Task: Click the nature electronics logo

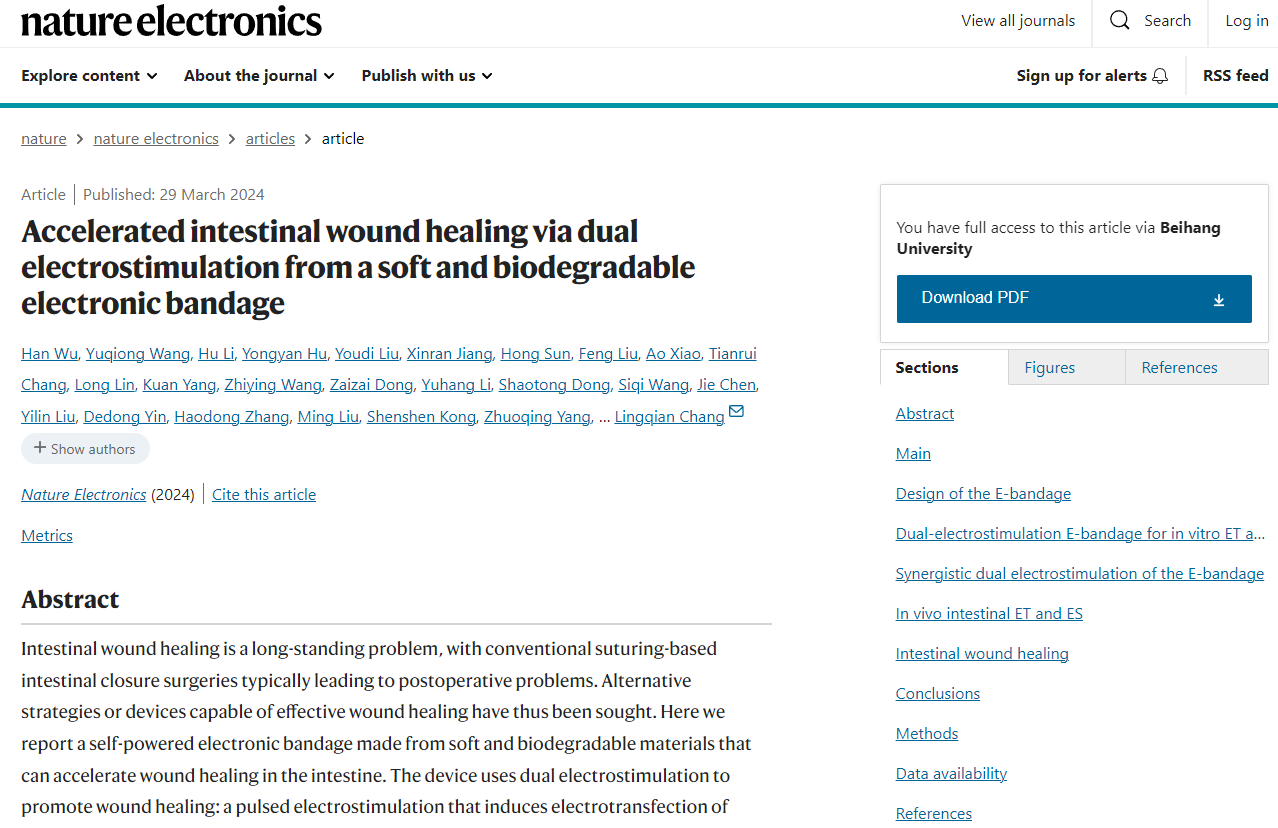Action: tap(171, 21)
